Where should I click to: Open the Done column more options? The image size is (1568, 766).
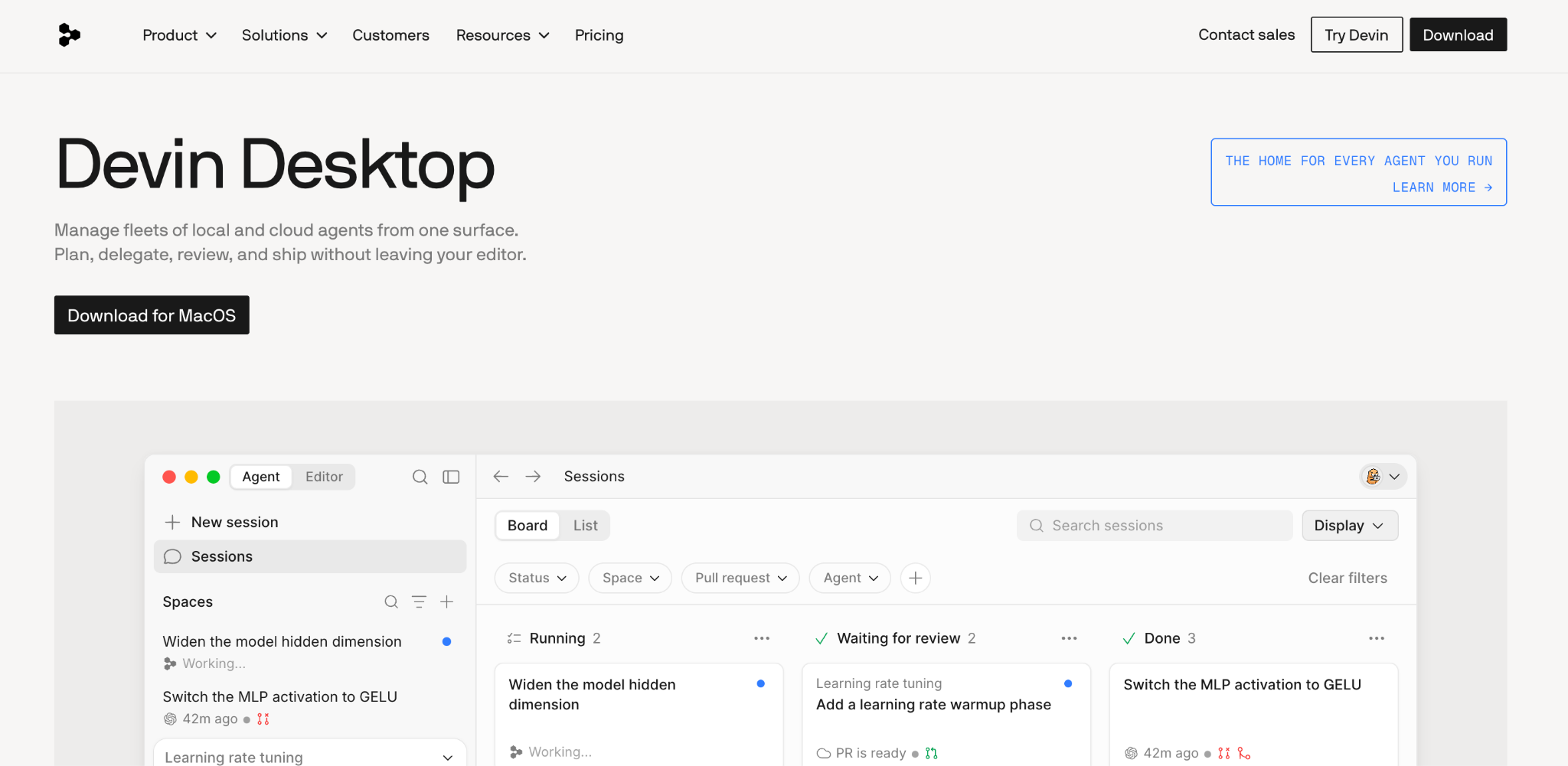click(1377, 638)
